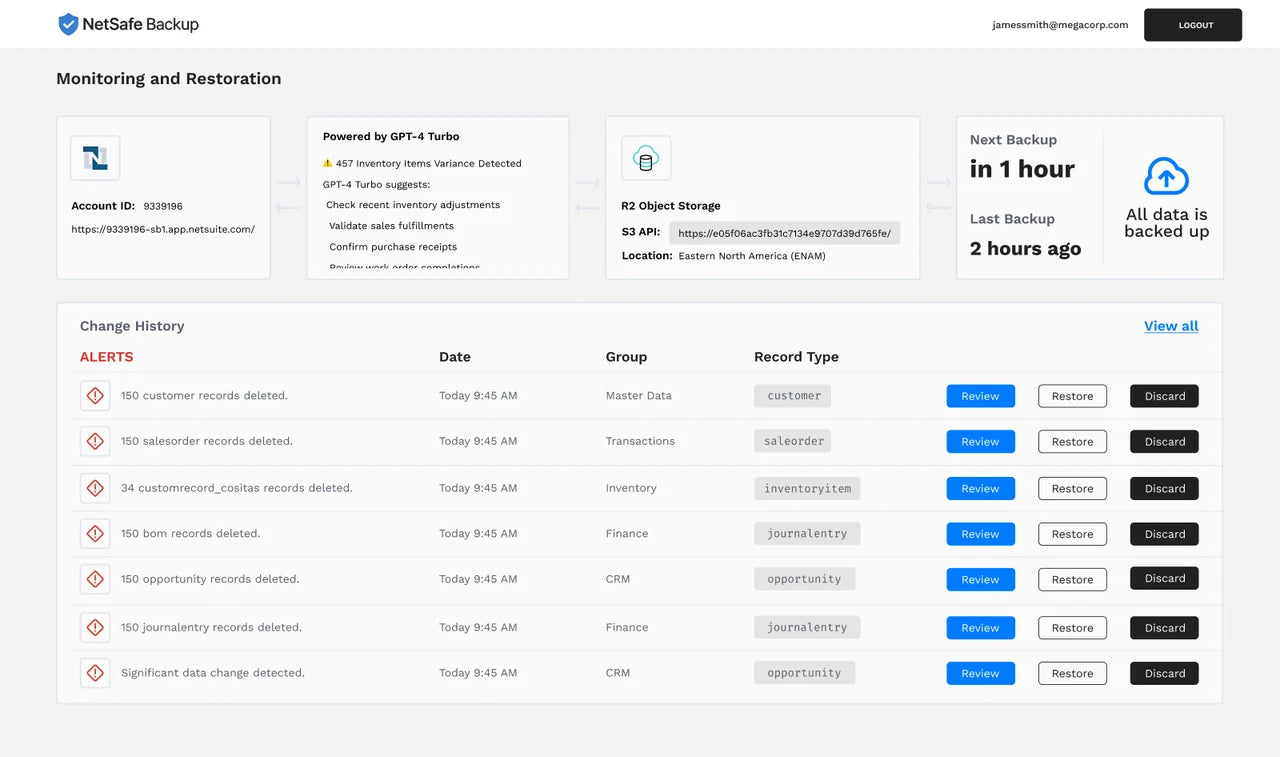
Task: Click the NetSuite account logo icon
Action: [x=95, y=158]
